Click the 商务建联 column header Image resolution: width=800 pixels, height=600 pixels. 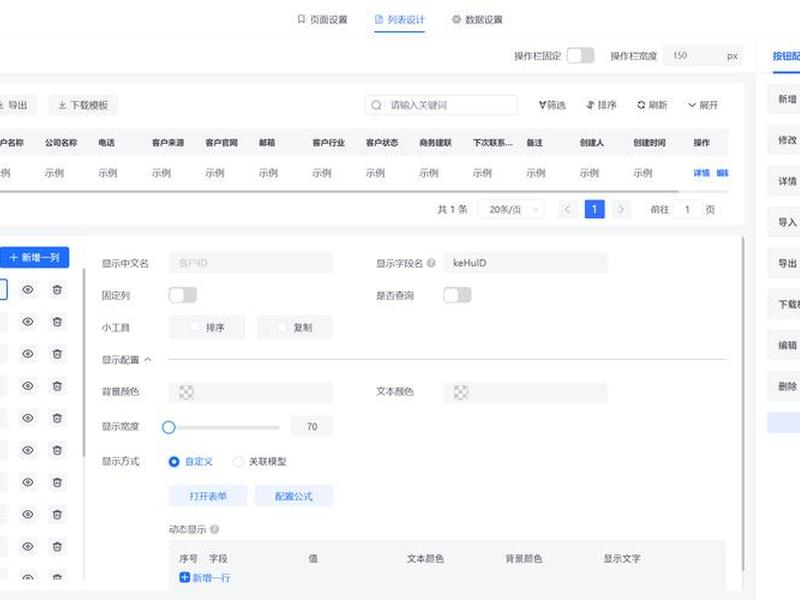click(x=436, y=143)
